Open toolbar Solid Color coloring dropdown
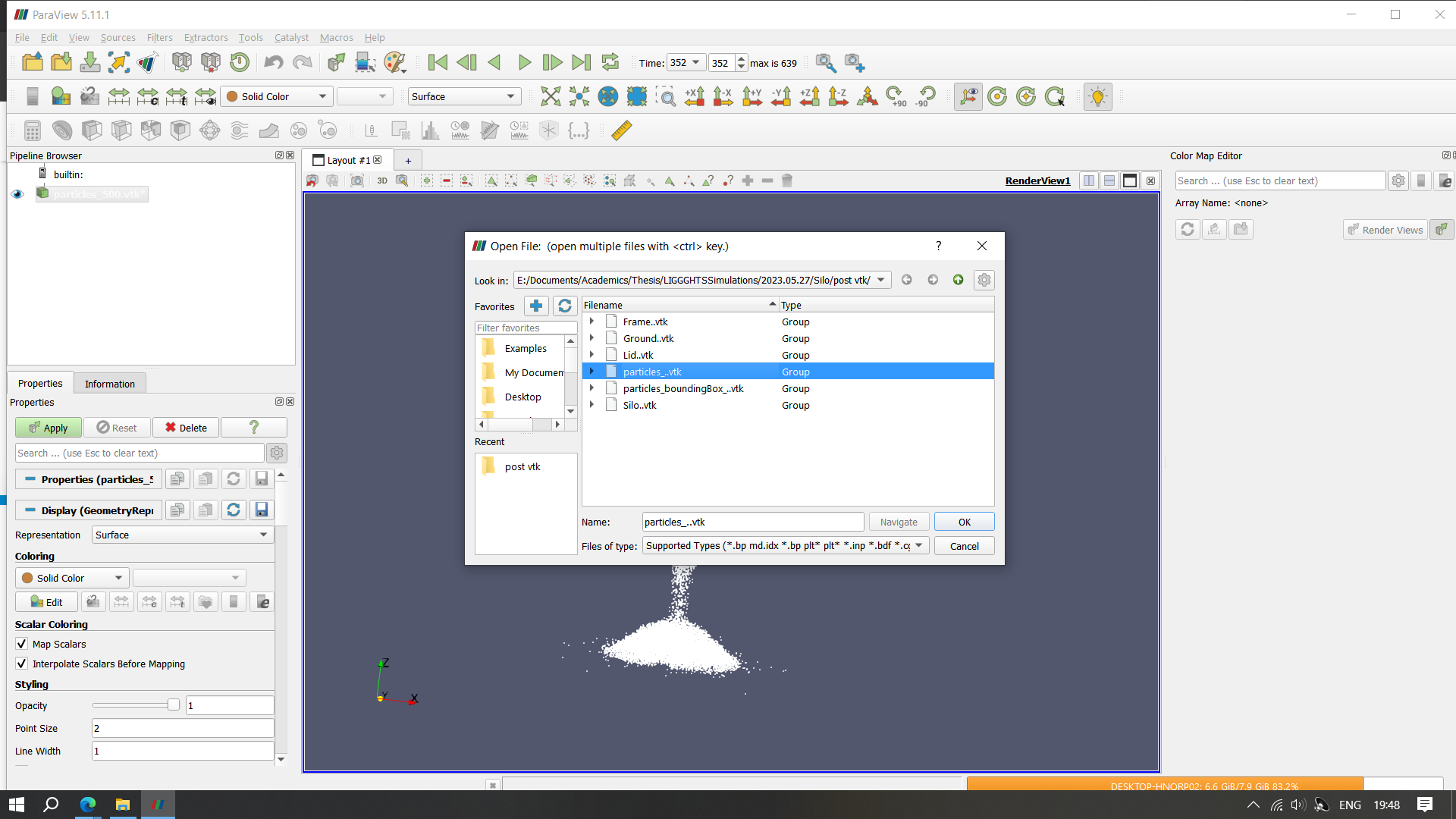This screenshot has height=819, width=1456. tap(276, 96)
